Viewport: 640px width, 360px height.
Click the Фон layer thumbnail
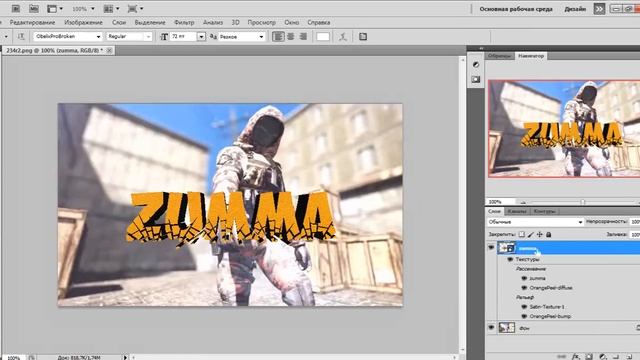click(x=507, y=328)
